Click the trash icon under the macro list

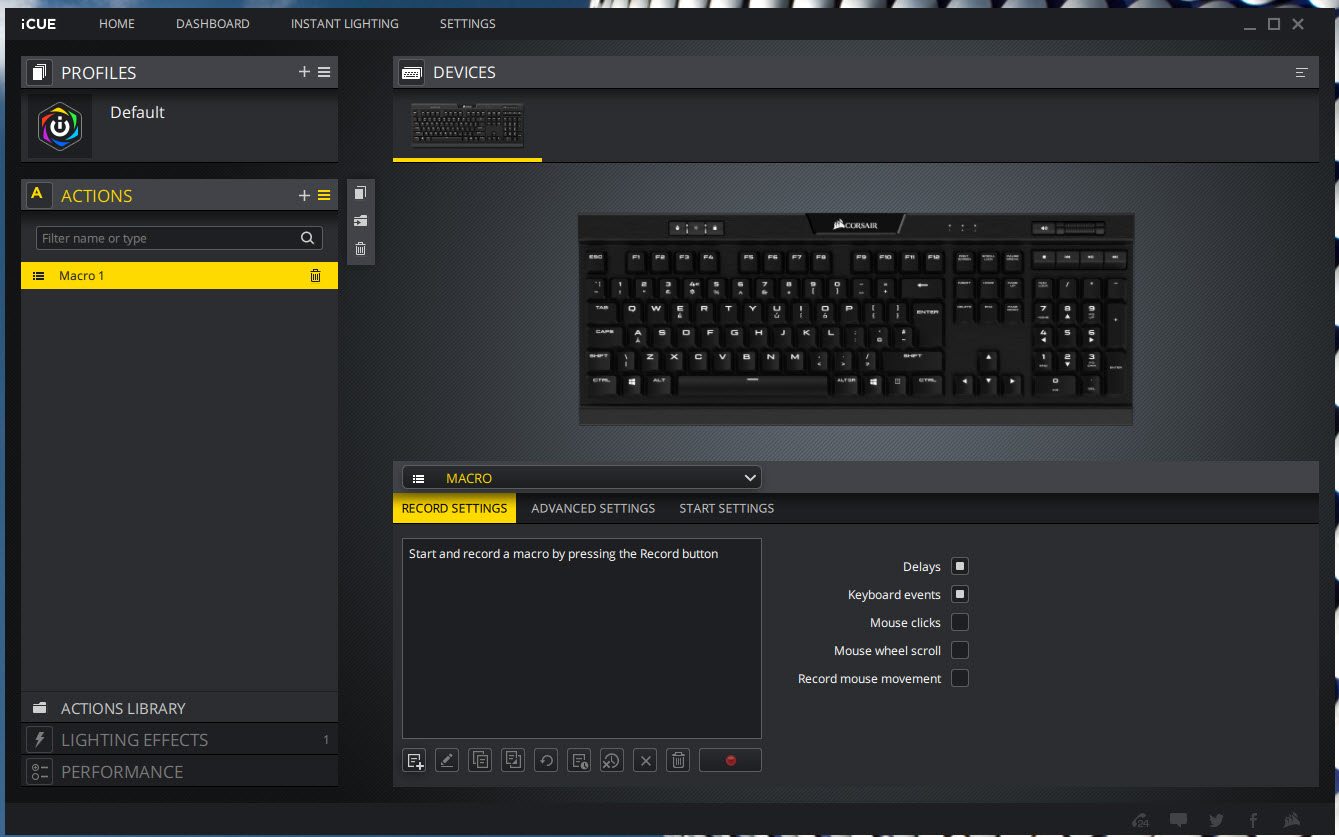(678, 760)
